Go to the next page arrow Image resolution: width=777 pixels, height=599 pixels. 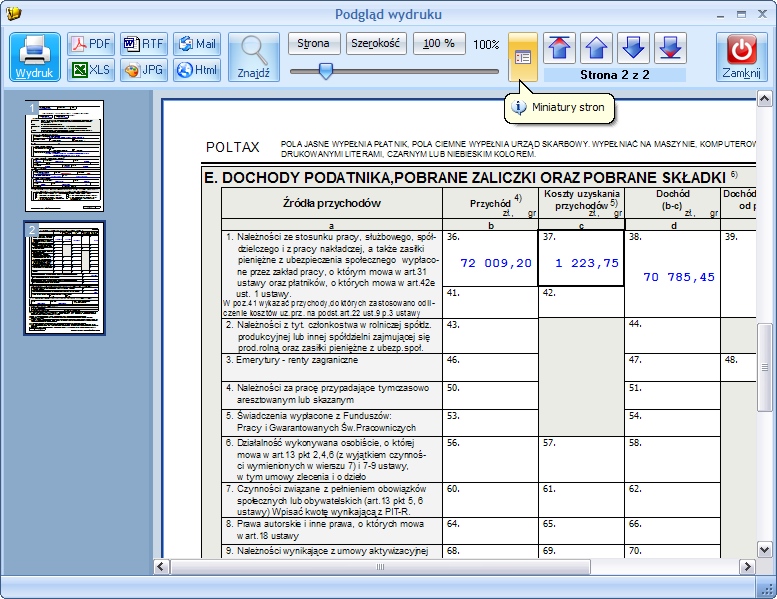(633, 48)
